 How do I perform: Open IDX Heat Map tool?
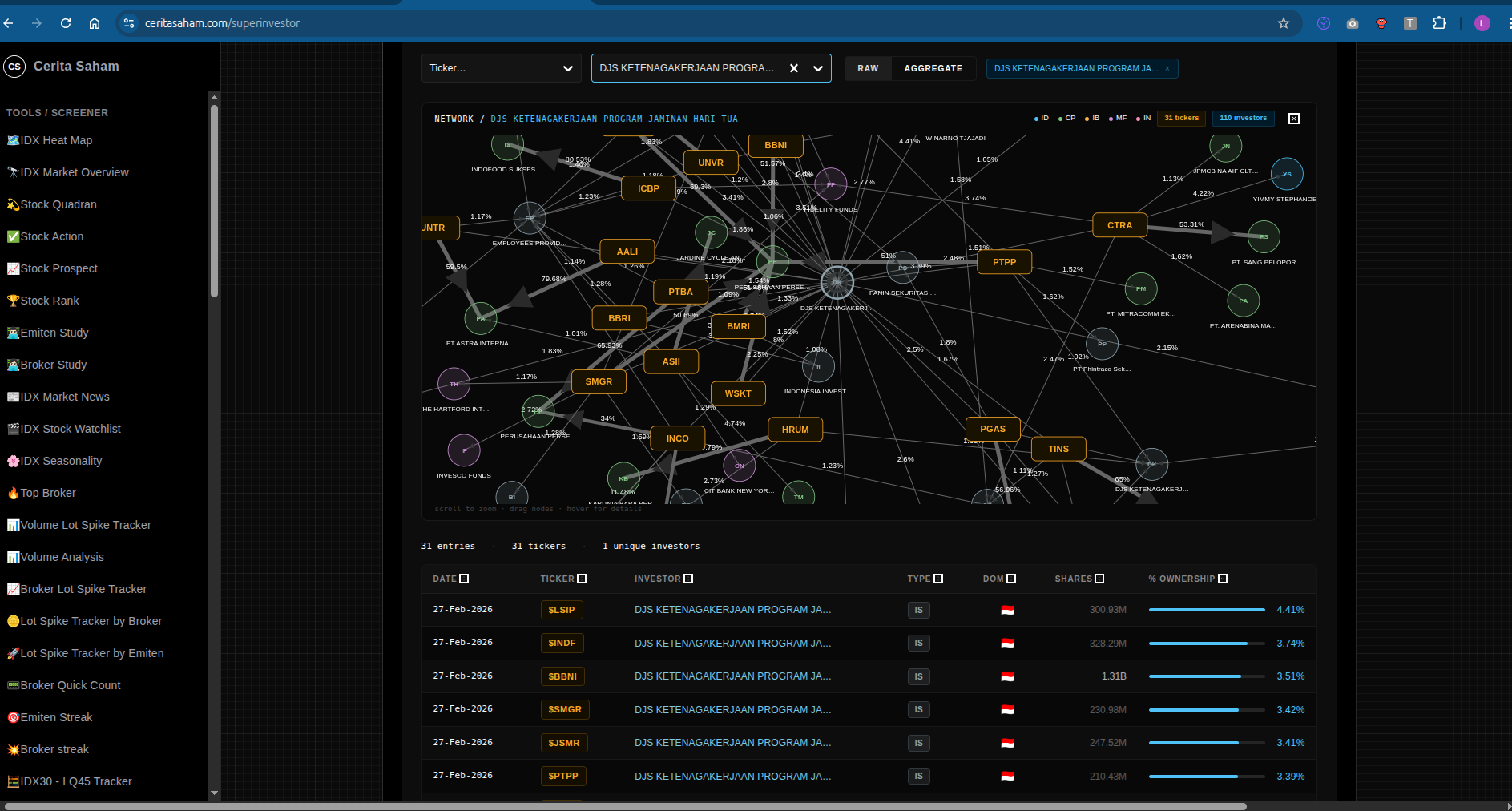click(56, 140)
